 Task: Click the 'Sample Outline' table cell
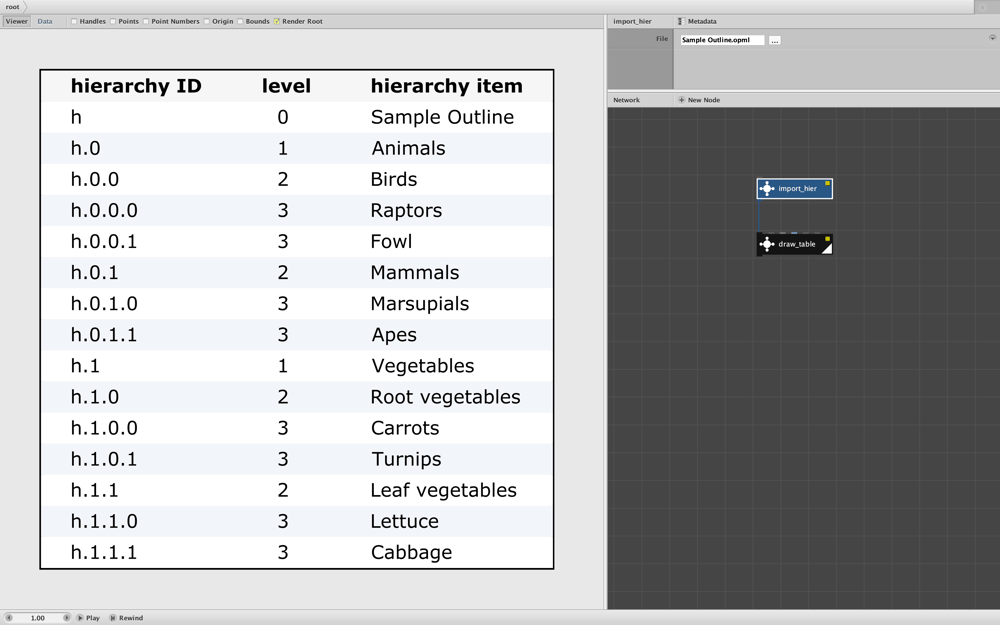coord(442,117)
